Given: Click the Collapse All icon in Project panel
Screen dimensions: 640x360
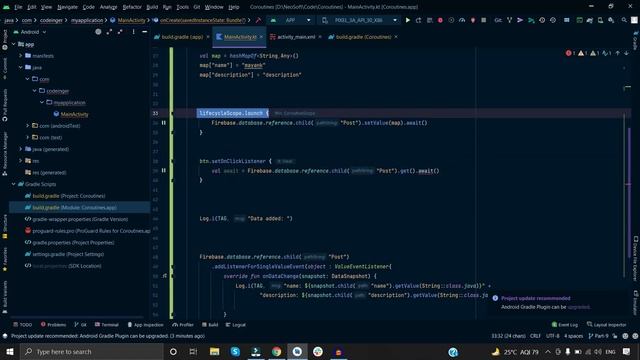Looking at the screenshot, I should pos(120,32).
